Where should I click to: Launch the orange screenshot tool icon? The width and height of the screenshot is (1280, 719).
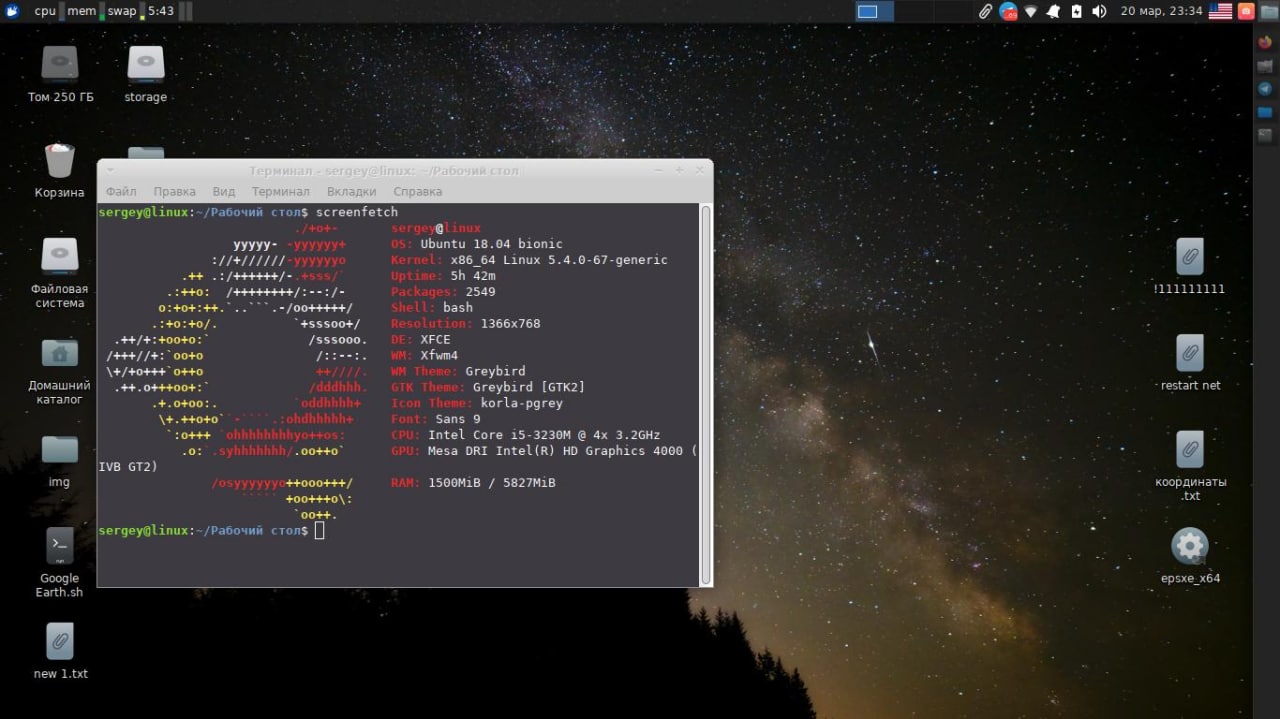[1246, 12]
